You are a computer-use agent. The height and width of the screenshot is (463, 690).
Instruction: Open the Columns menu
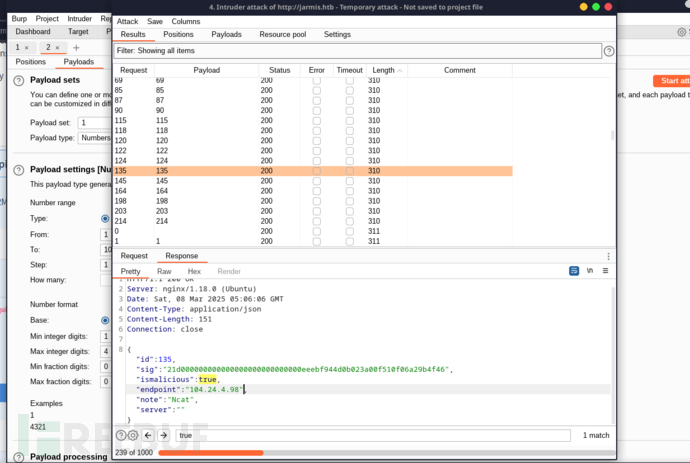[x=186, y=22]
